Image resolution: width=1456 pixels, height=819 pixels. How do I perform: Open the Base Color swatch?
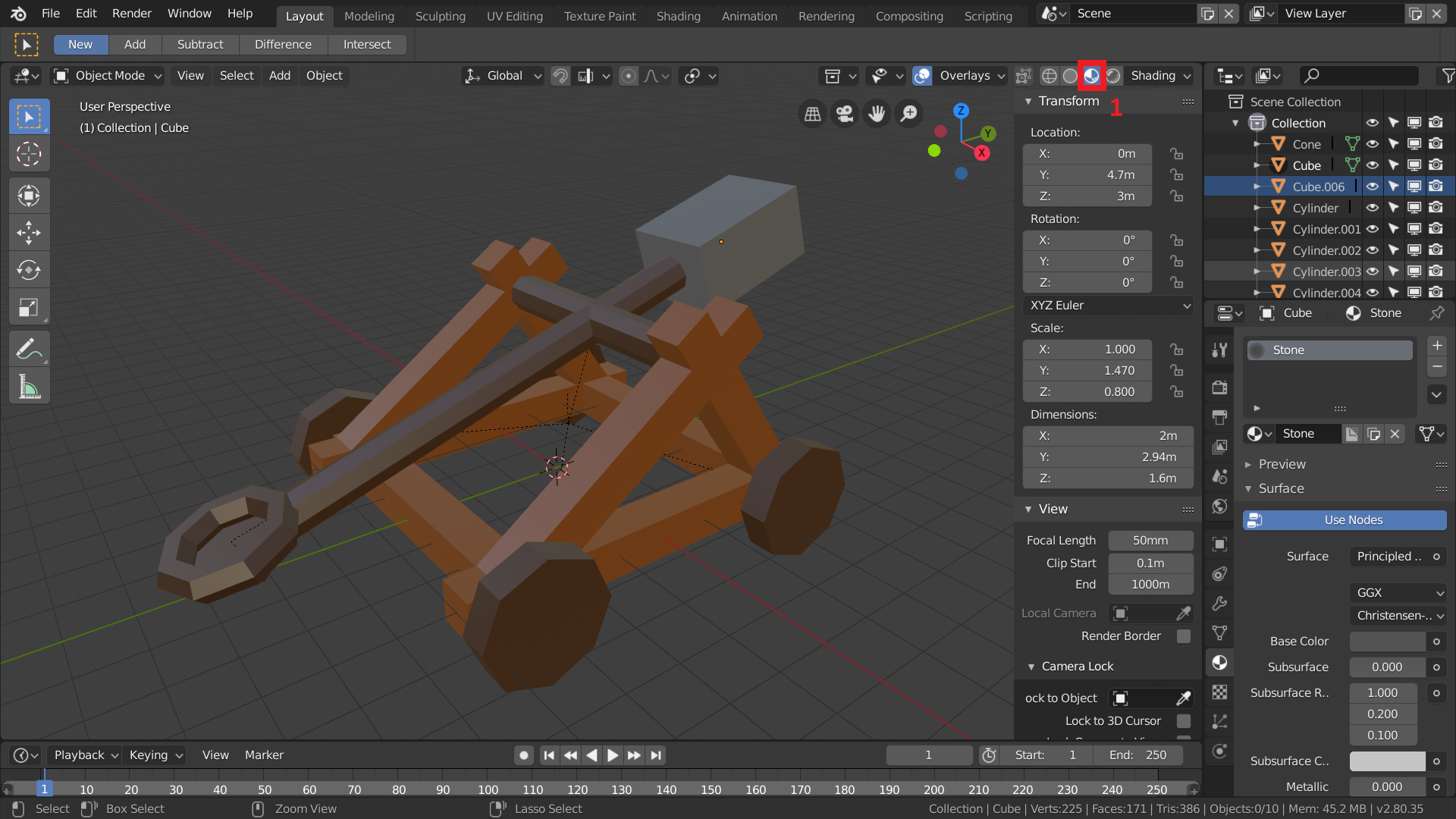click(x=1388, y=642)
